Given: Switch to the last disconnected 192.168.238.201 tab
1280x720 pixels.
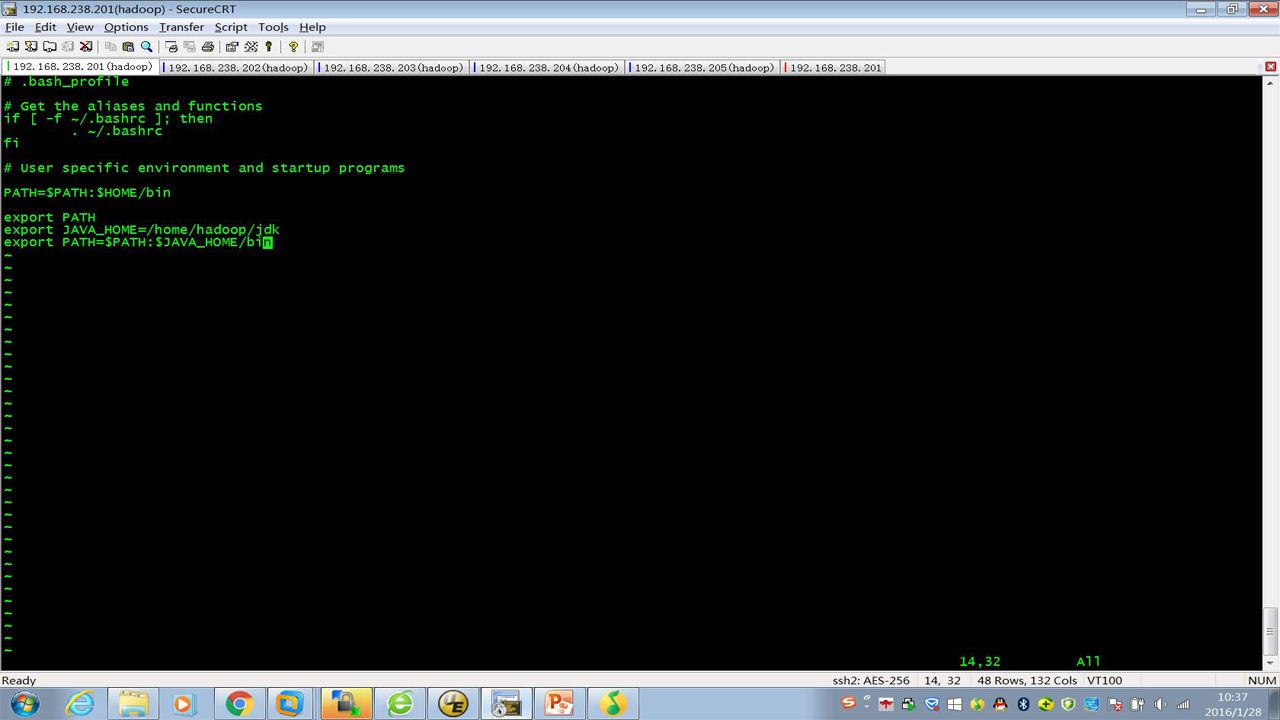Looking at the screenshot, I should click(834, 68).
